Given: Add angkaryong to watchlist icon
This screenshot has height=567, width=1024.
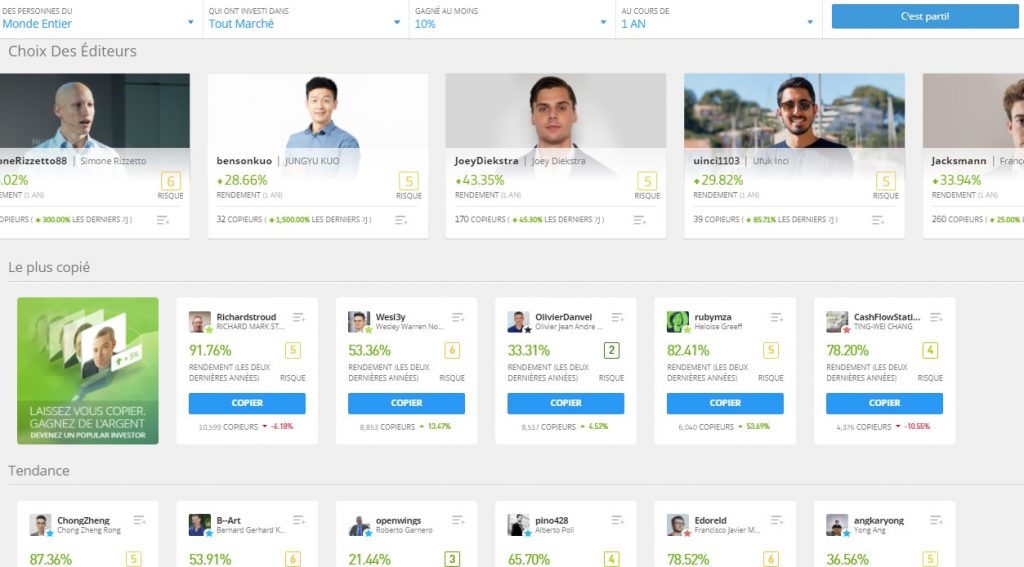Looking at the screenshot, I should click(936, 520).
